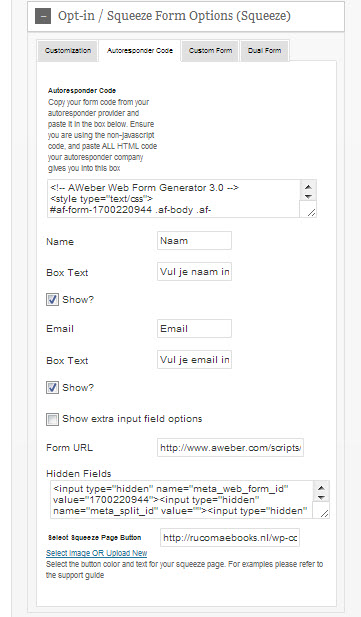The height and width of the screenshot is (617, 361).
Task: Uncheck the Show? checkbox under Name
Action: pyautogui.click(x=52, y=299)
